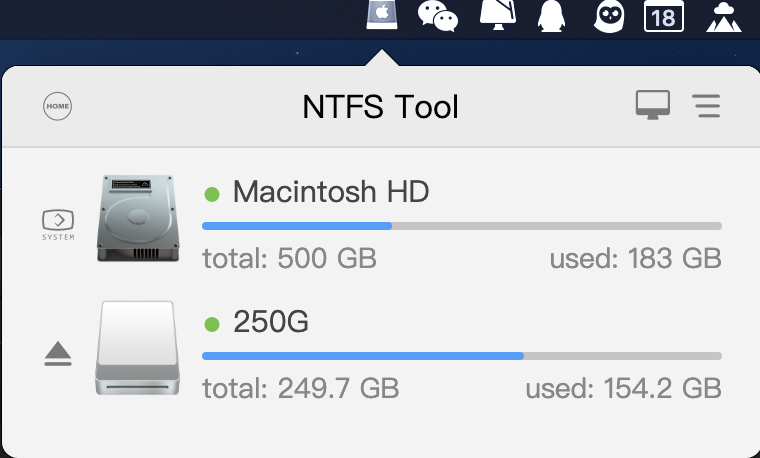Screen dimensions: 760x458
Task: Click the calendar 18 menu bar icon
Action: [x=663, y=17]
